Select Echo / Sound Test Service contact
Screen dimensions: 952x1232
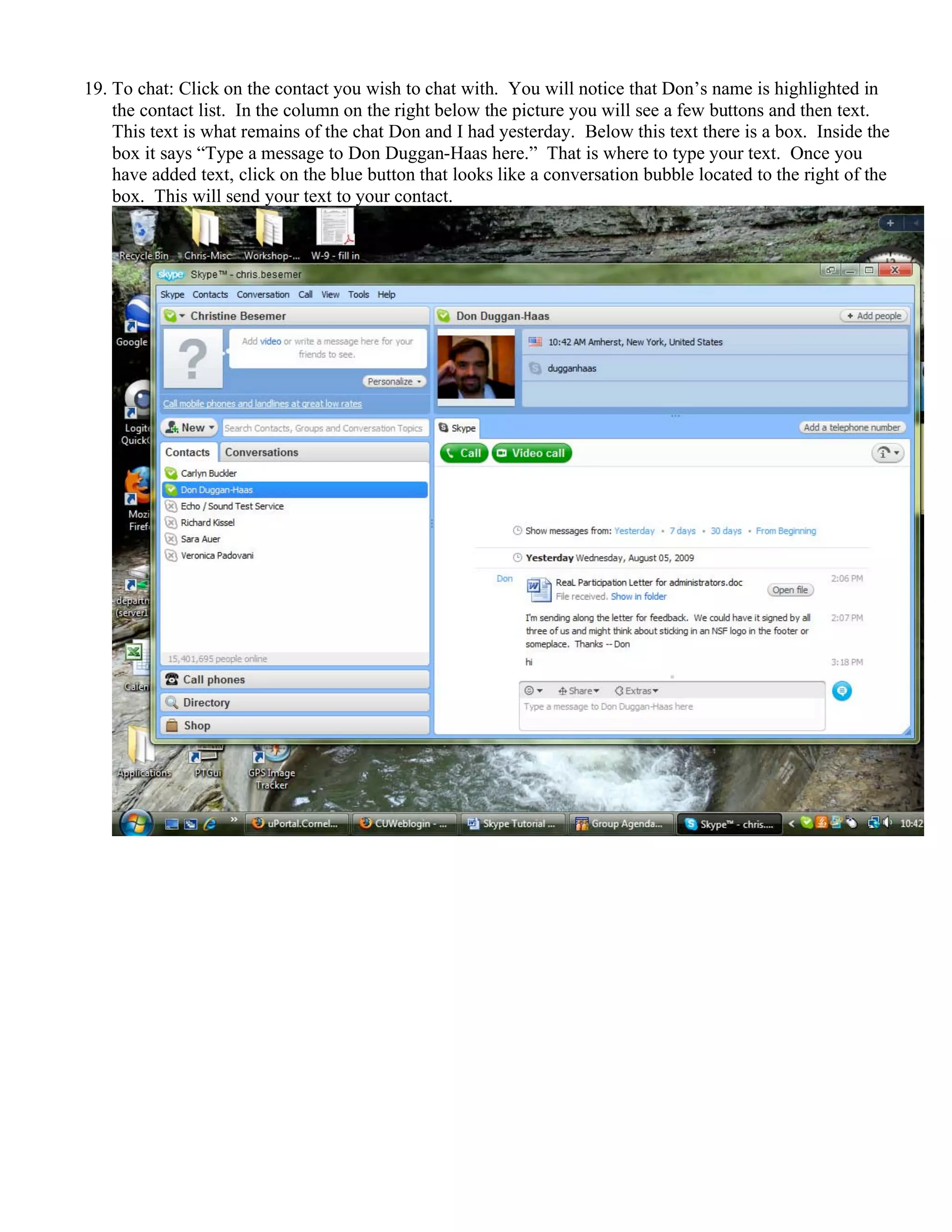click(294, 506)
